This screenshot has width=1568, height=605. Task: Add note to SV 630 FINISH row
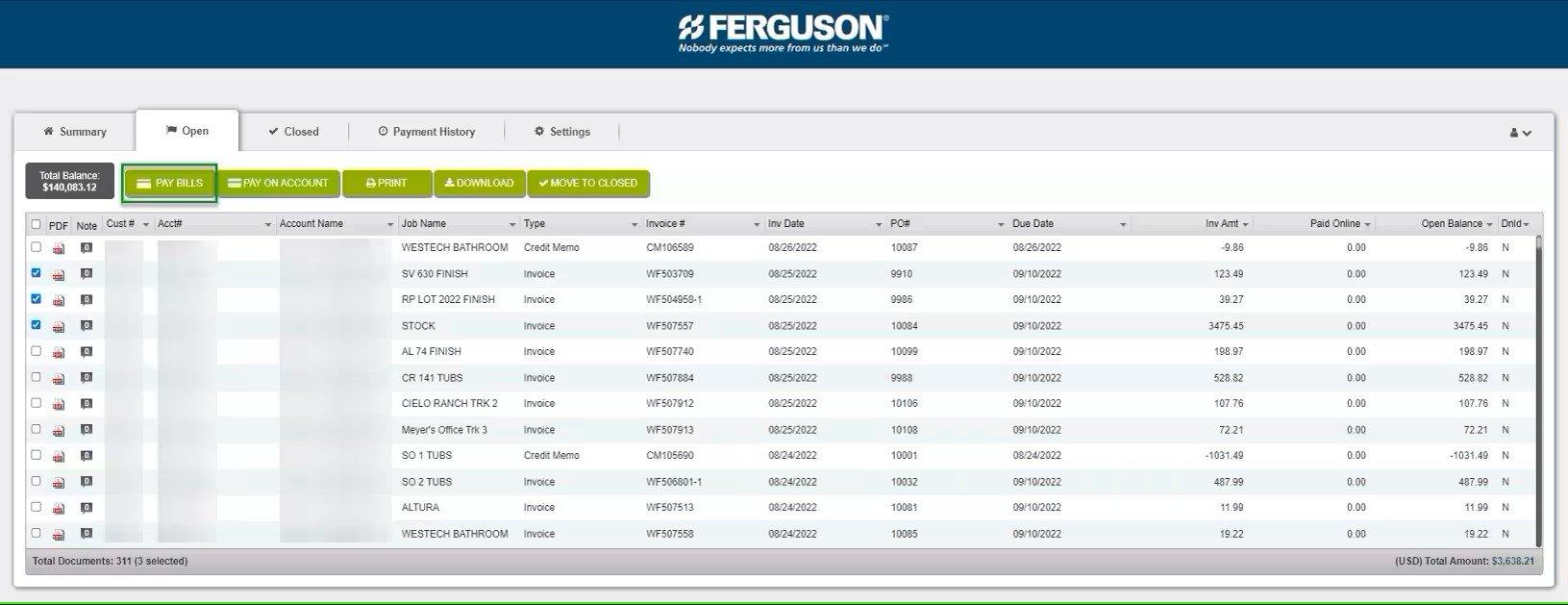(87, 274)
